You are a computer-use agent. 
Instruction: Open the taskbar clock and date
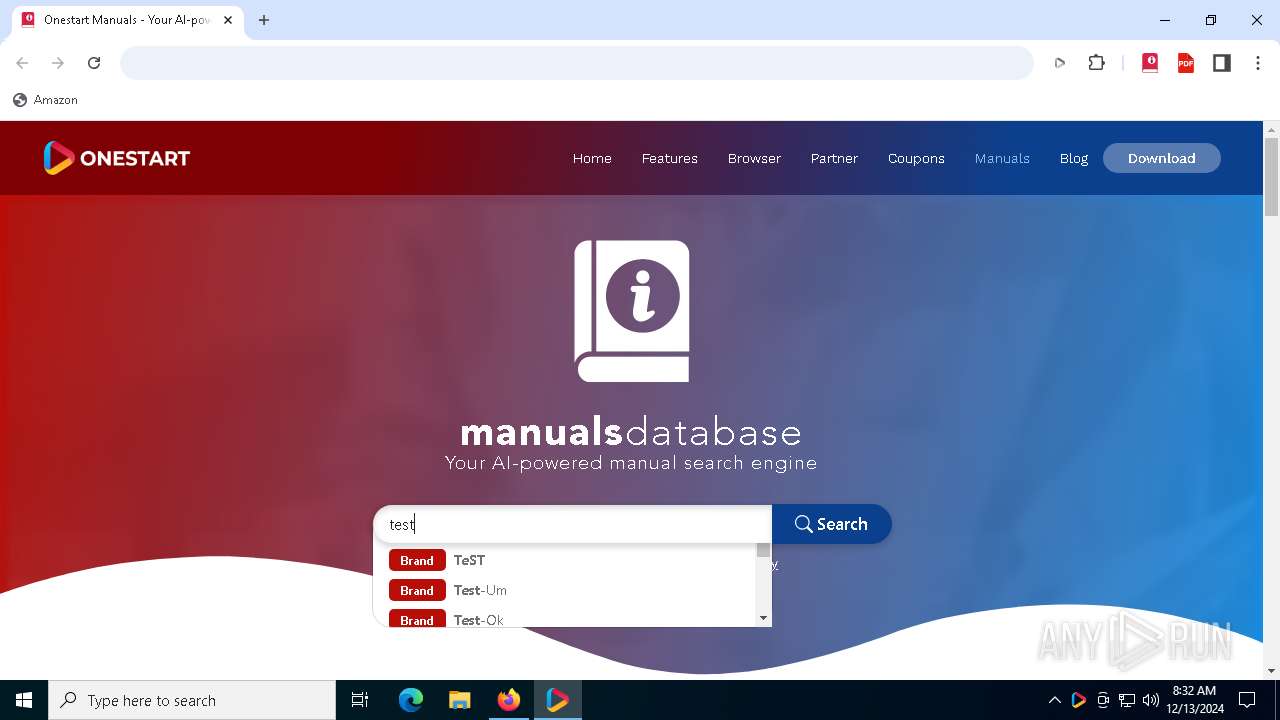[x=1194, y=700]
